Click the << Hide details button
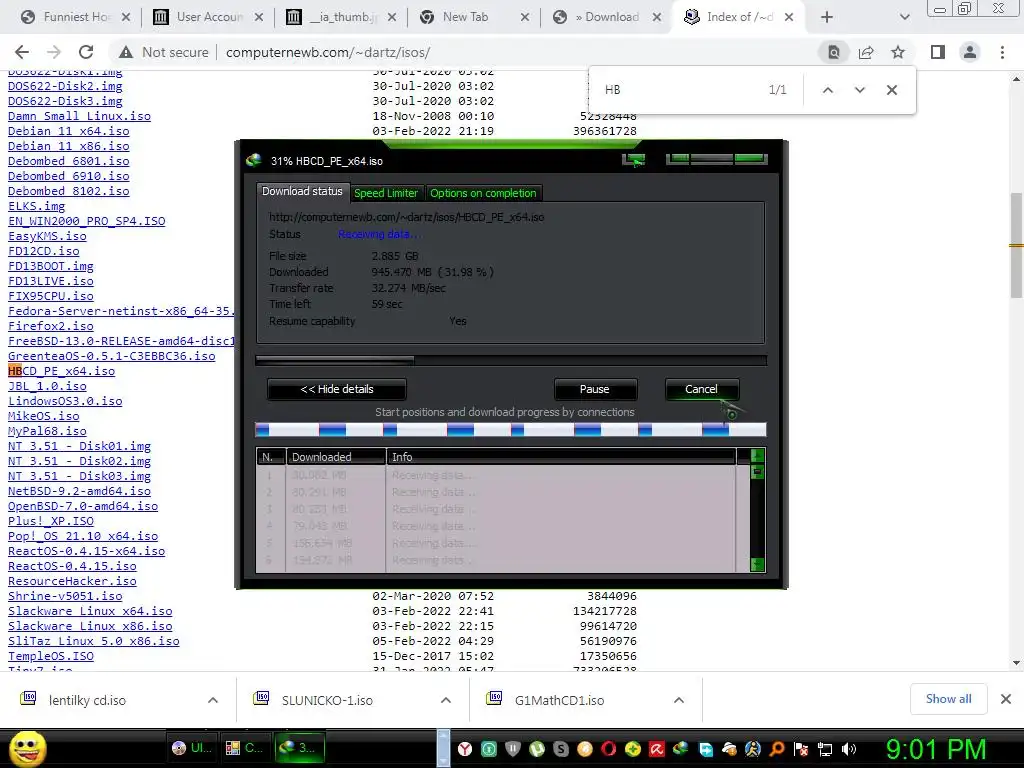This screenshot has width=1024, height=768. point(337,389)
